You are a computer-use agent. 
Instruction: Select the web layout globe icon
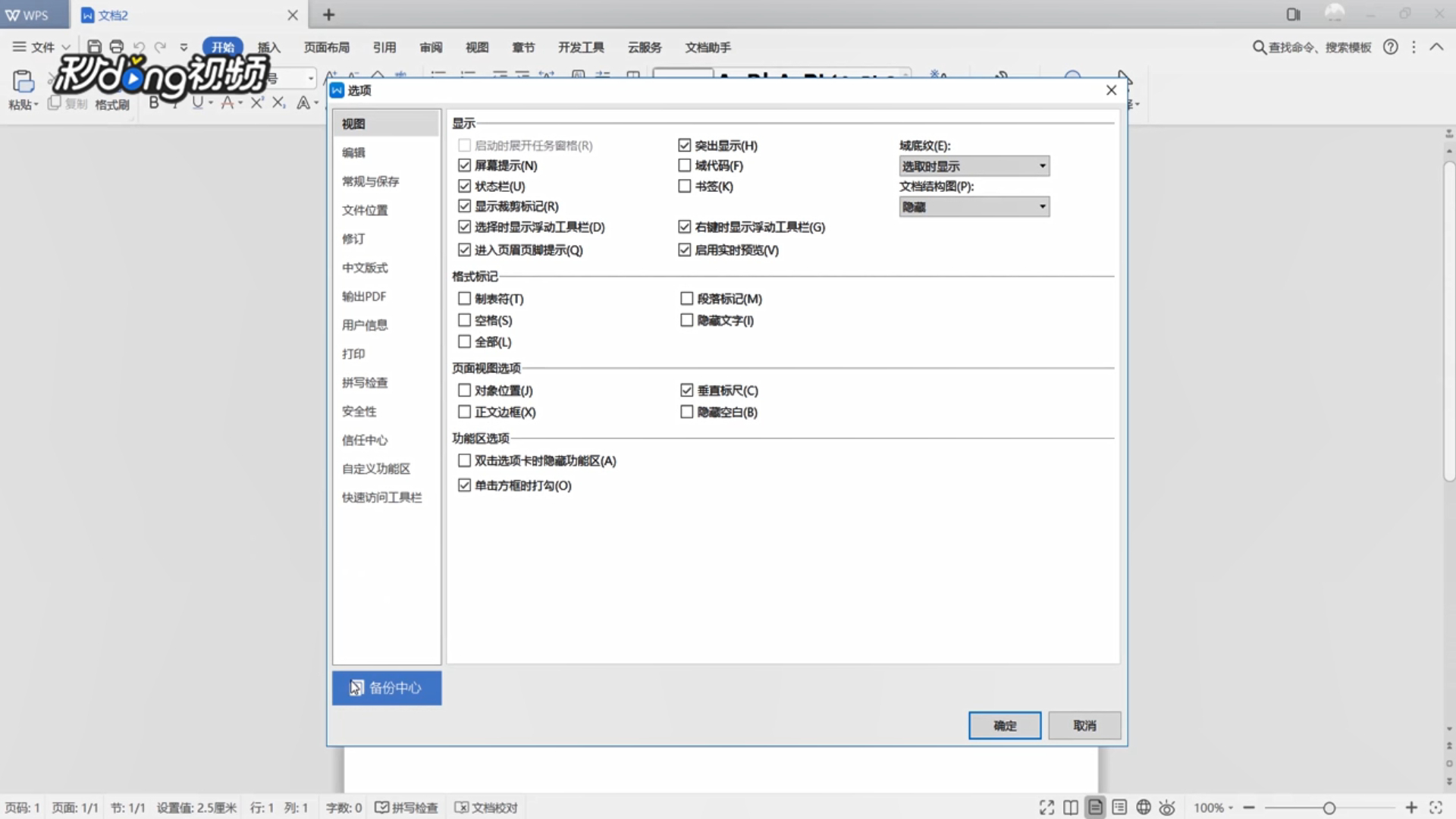1144,808
